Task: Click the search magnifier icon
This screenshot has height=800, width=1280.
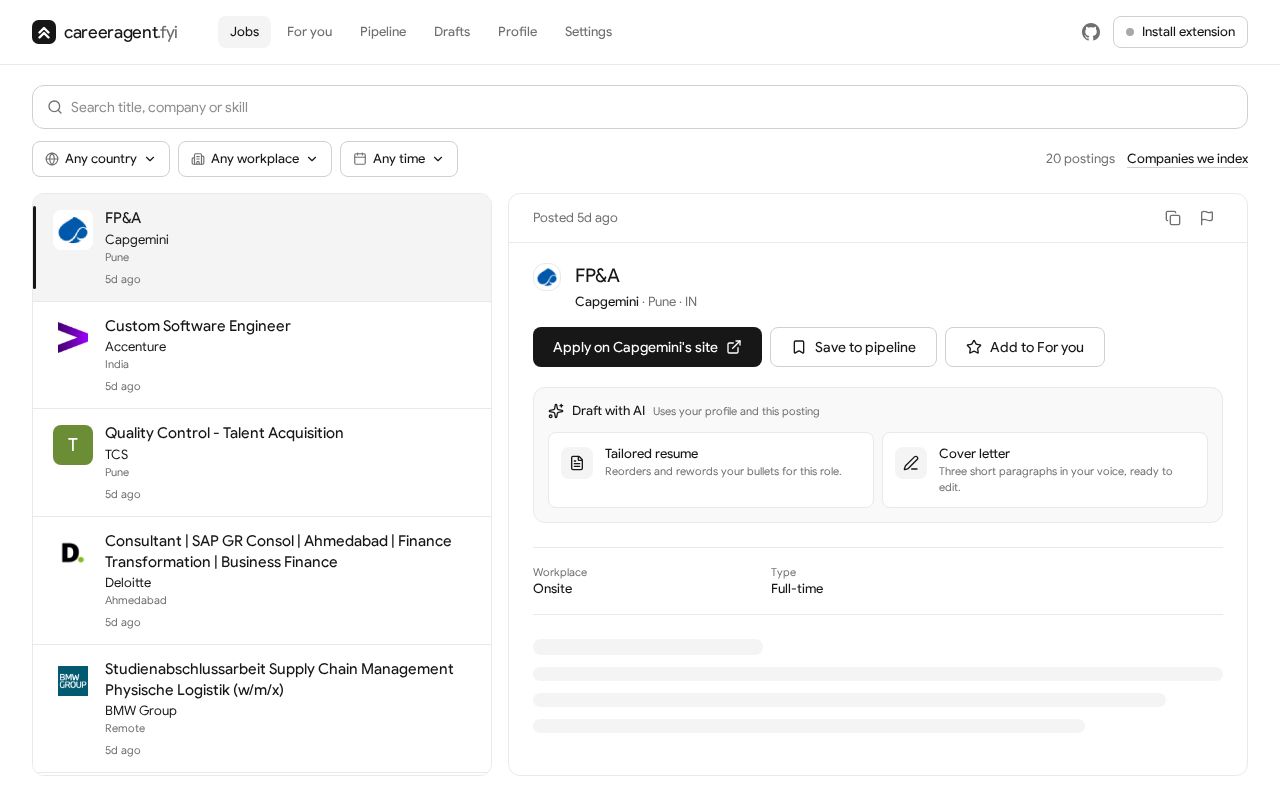Action: pos(55,107)
